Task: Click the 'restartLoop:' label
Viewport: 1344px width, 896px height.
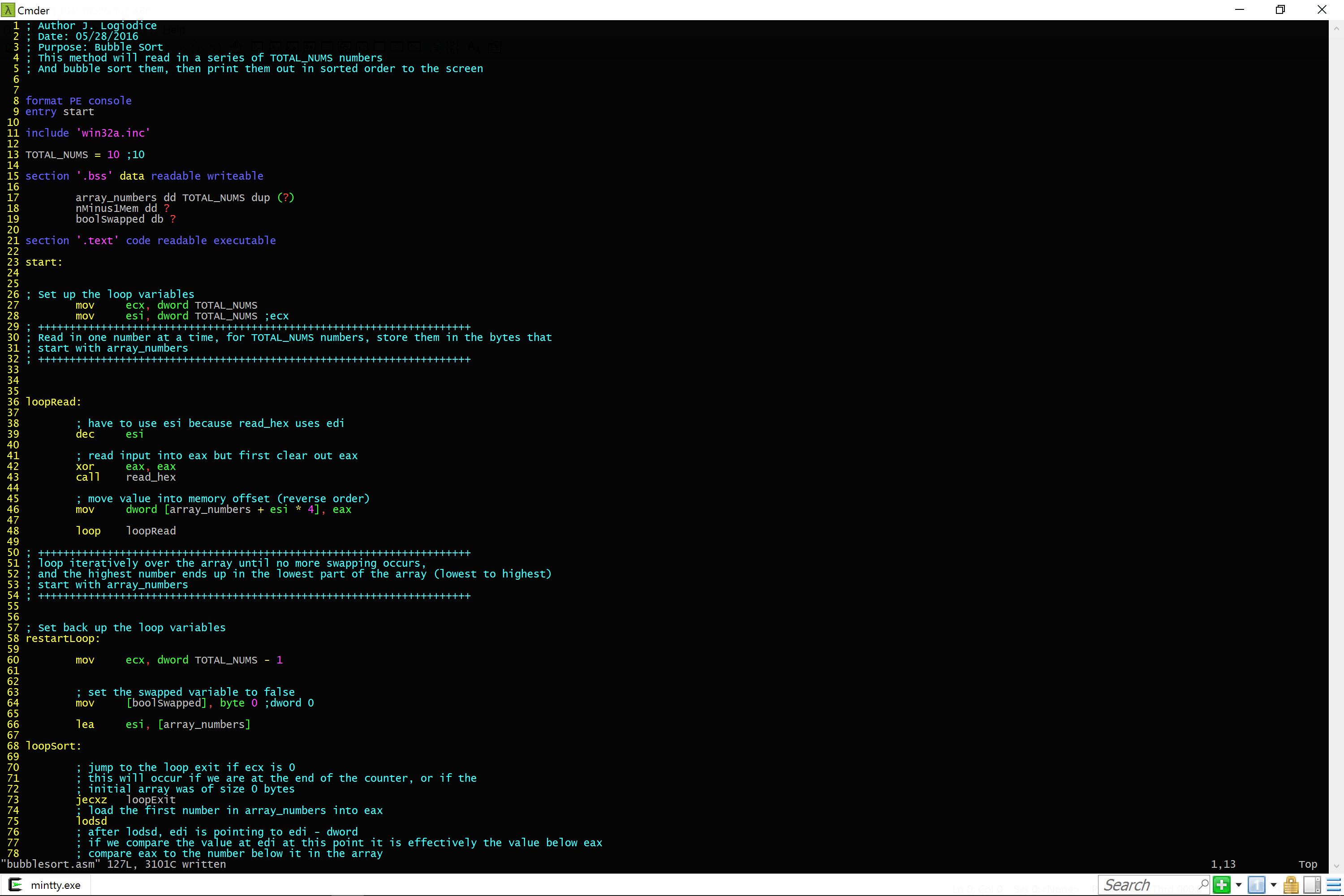Action: tap(63, 638)
